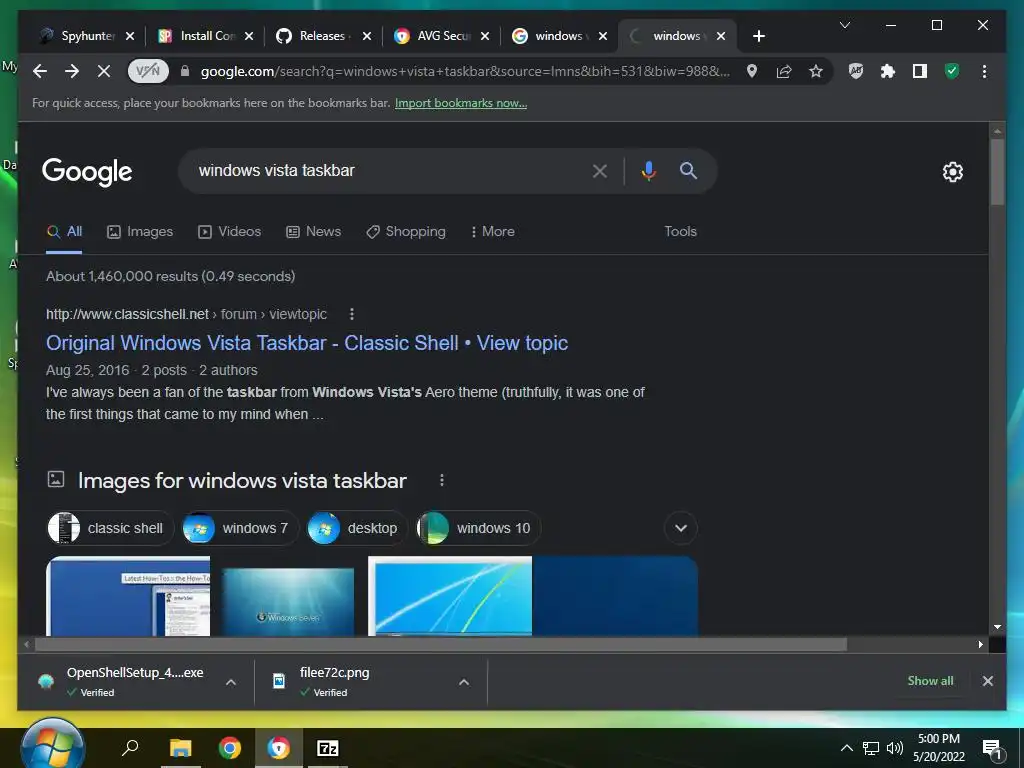Viewport: 1024px width, 768px height.
Task: Filter images by desktop chip
Action: [x=357, y=528]
